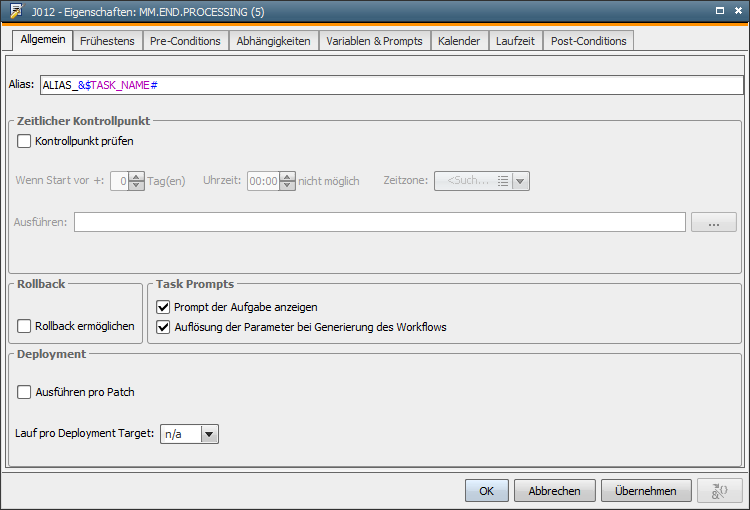Uncheck Prompt der Aufgabe anzeigen

click(164, 307)
